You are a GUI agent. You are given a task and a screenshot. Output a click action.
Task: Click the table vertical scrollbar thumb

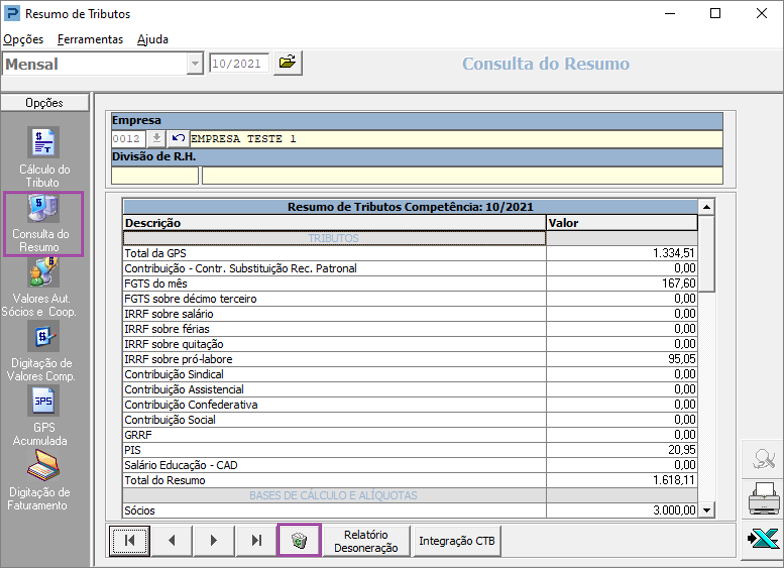coord(706,253)
